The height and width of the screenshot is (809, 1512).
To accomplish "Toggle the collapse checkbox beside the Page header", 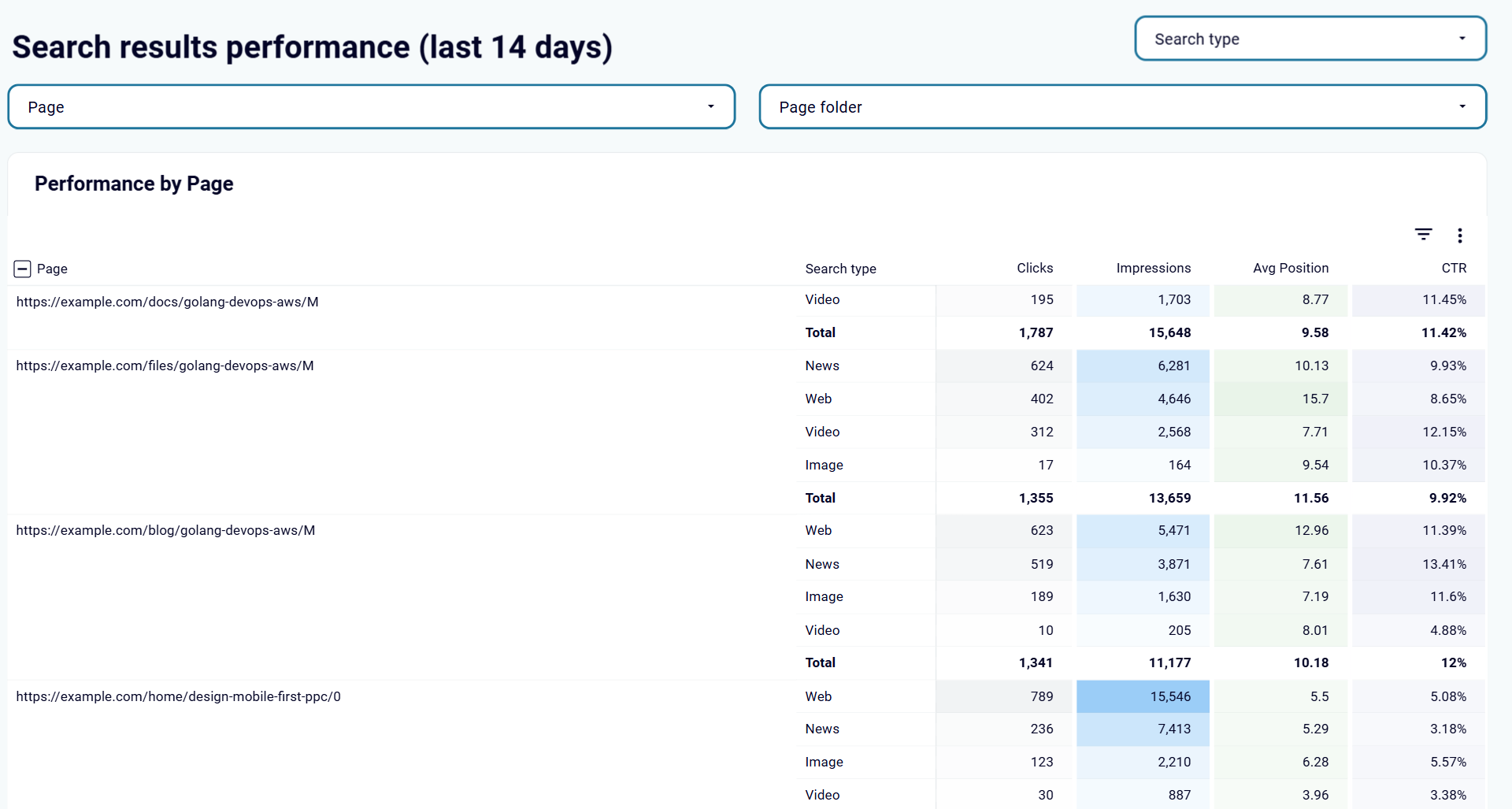I will coord(22,269).
